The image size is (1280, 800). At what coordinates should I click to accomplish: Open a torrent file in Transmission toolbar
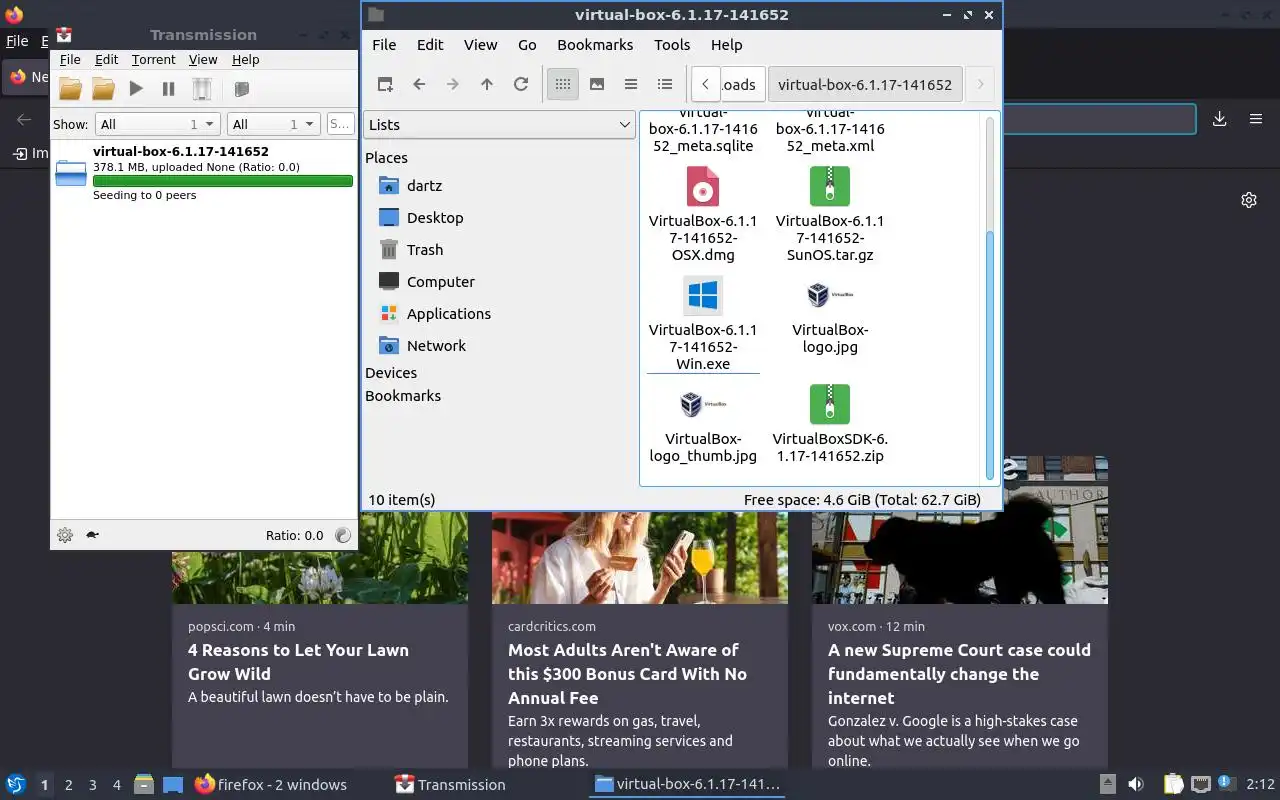click(x=70, y=89)
